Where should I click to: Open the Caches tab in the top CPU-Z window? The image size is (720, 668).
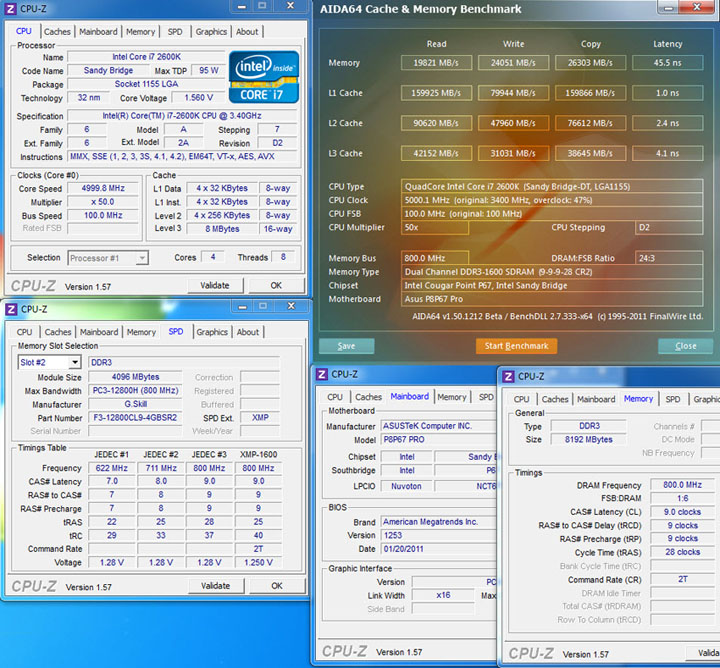coord(57,32)
